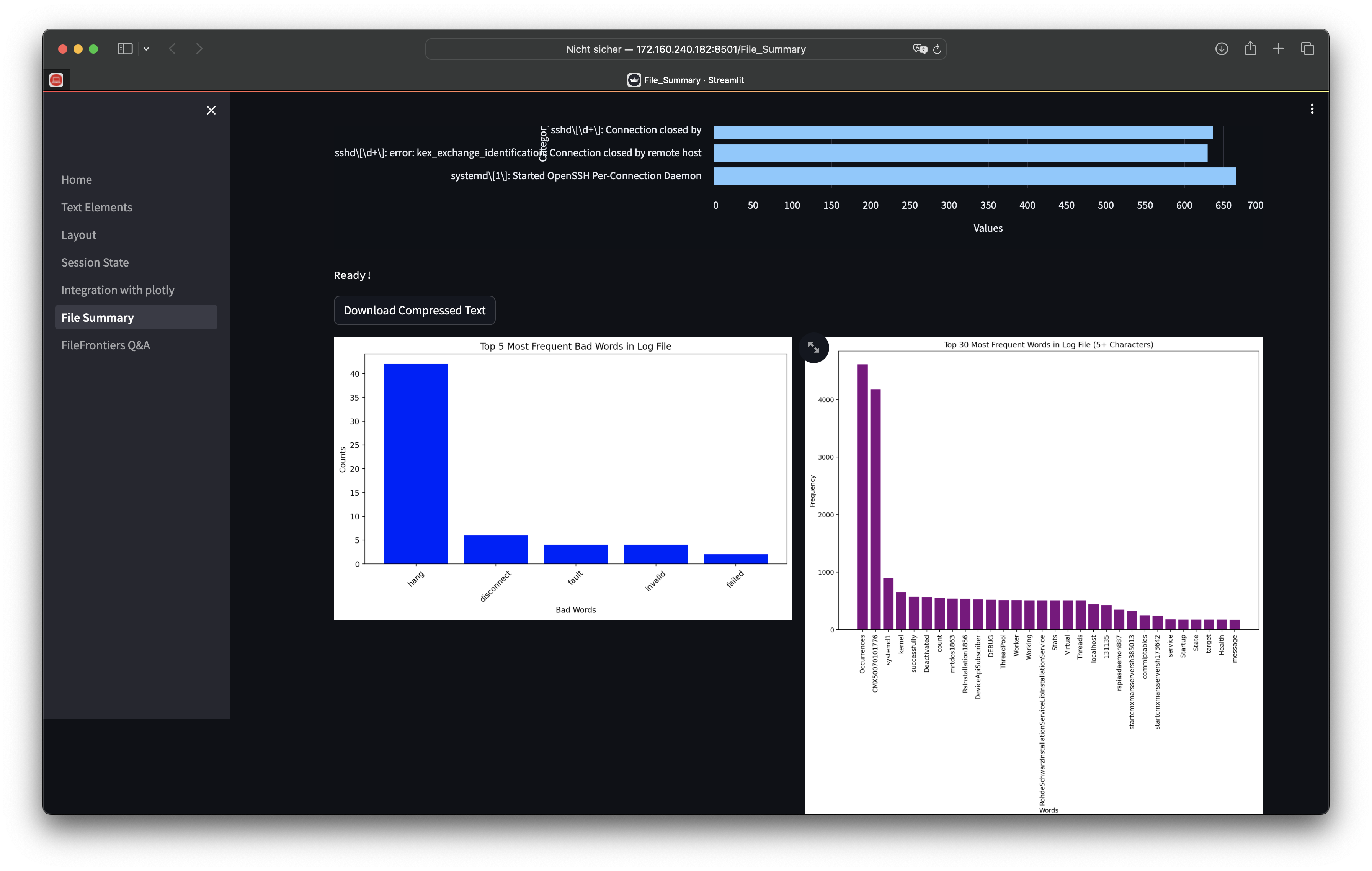Go to FileFrontiers Q&A page
Viewport: 1372px width, 871px height.
105,345
